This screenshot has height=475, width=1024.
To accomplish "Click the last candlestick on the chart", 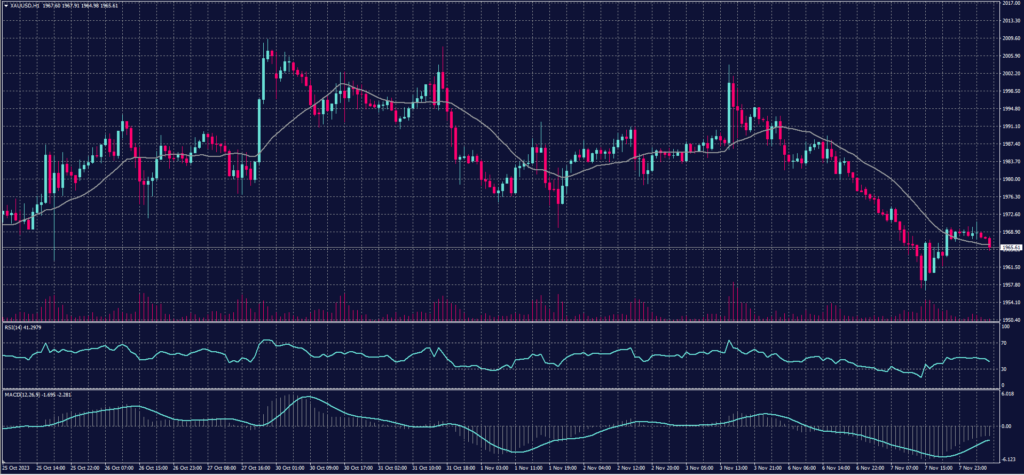I will 990,241.
